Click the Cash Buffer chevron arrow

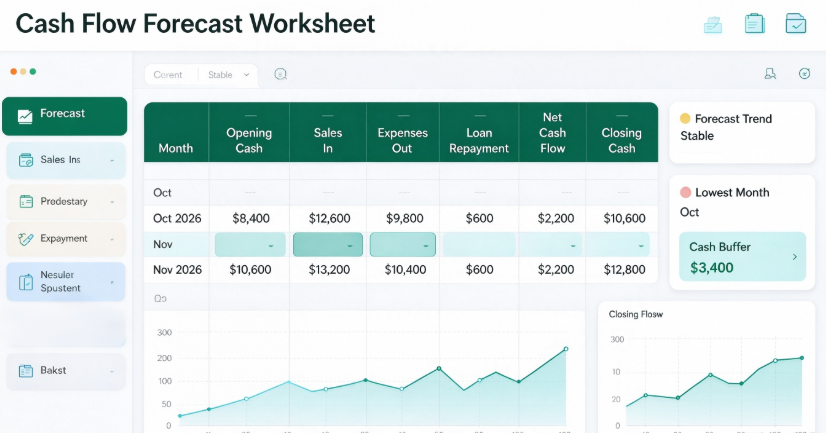(795, 257)
